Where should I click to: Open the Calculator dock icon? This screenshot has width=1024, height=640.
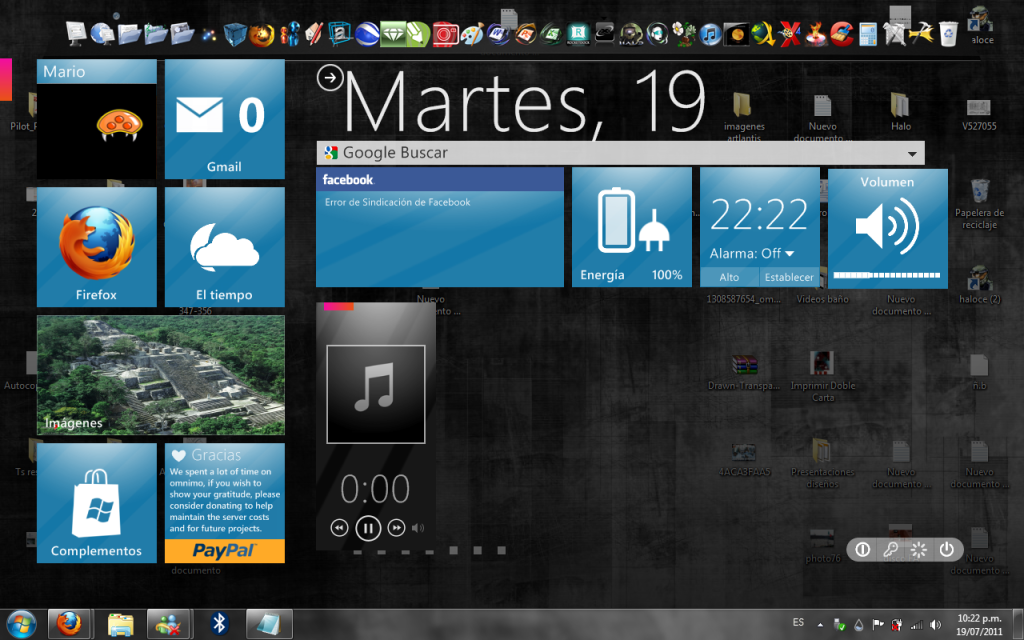[x=868, y=34]
